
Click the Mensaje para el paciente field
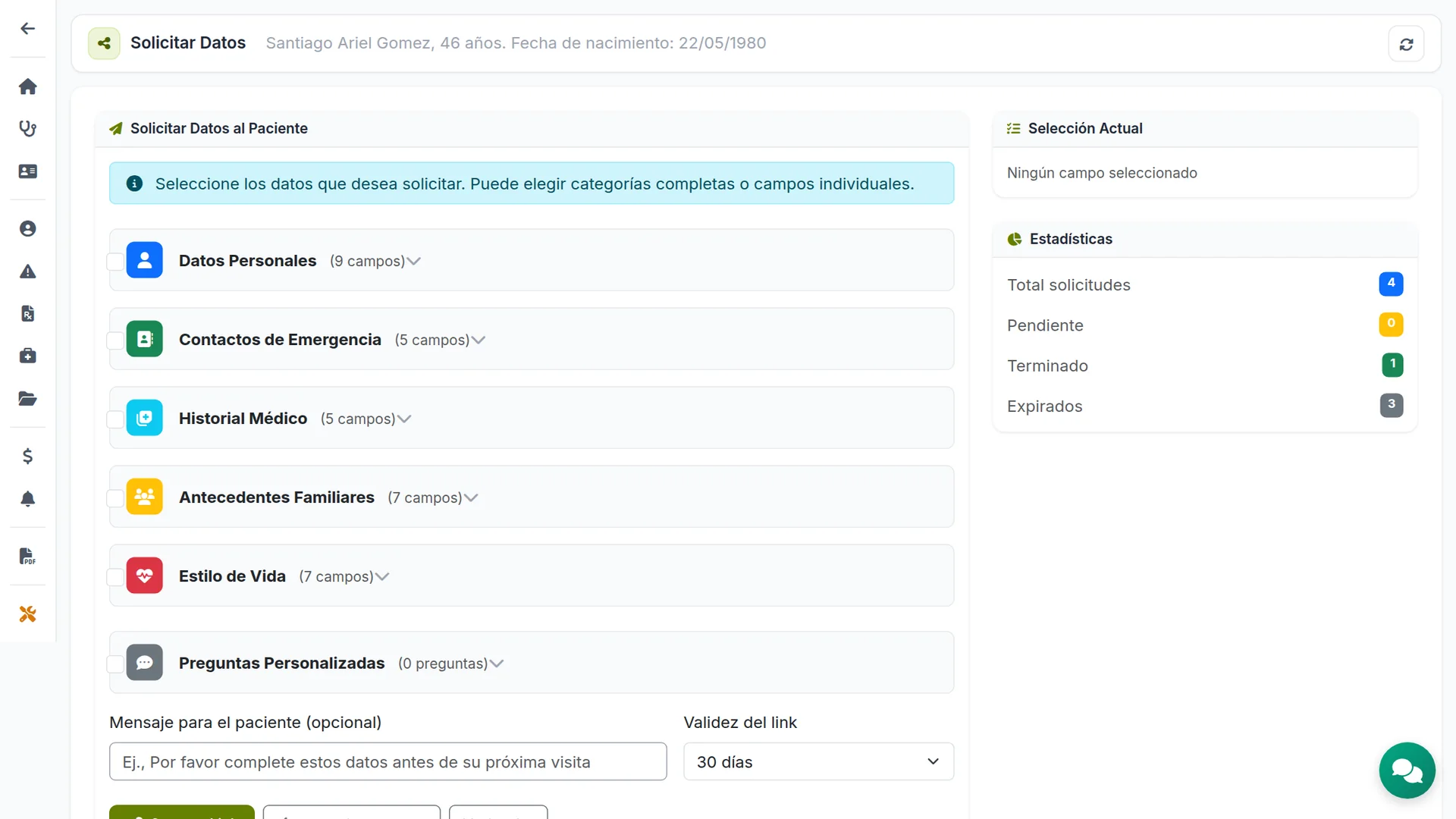[388, 761]
